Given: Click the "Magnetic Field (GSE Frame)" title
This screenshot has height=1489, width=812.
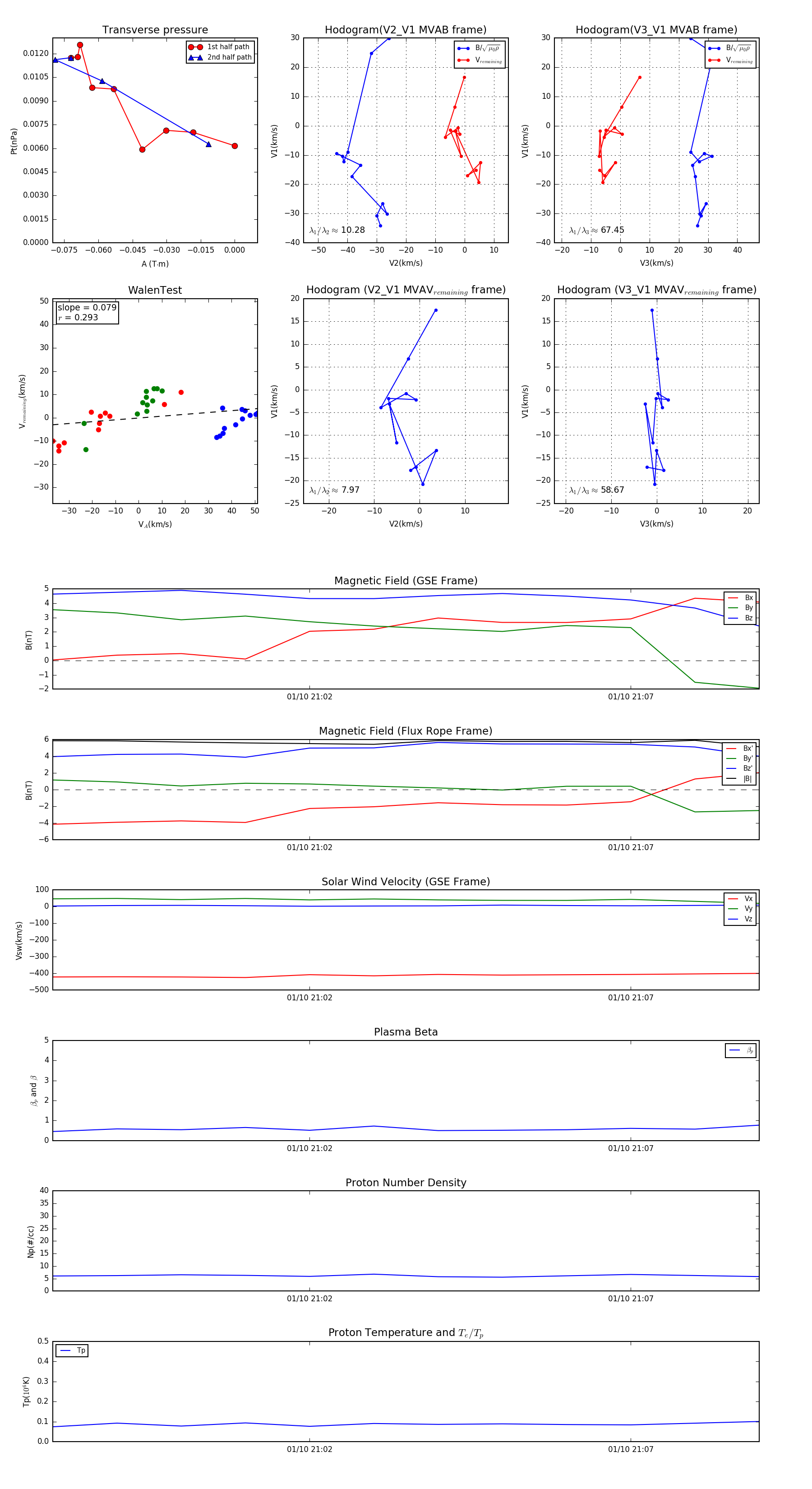Looking at the screenshot, I should (x=406, y=581).
